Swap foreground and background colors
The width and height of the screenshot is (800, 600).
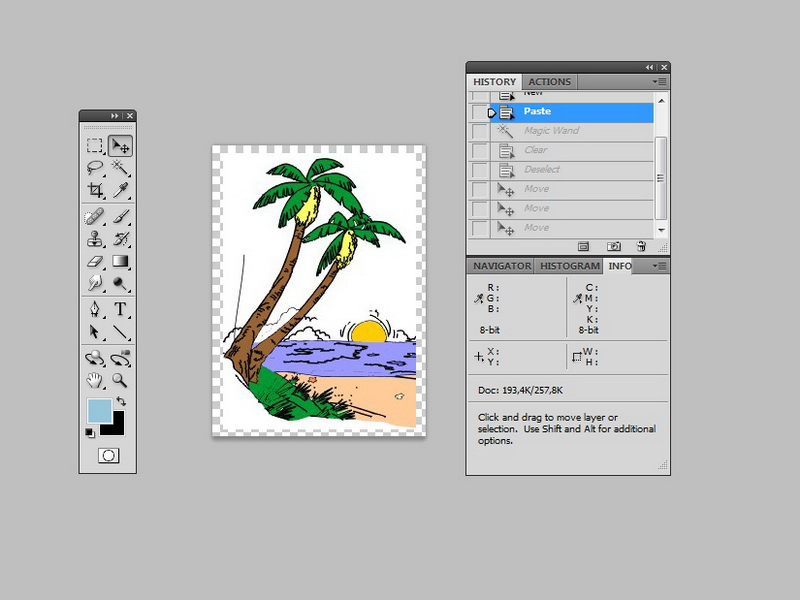121,401
